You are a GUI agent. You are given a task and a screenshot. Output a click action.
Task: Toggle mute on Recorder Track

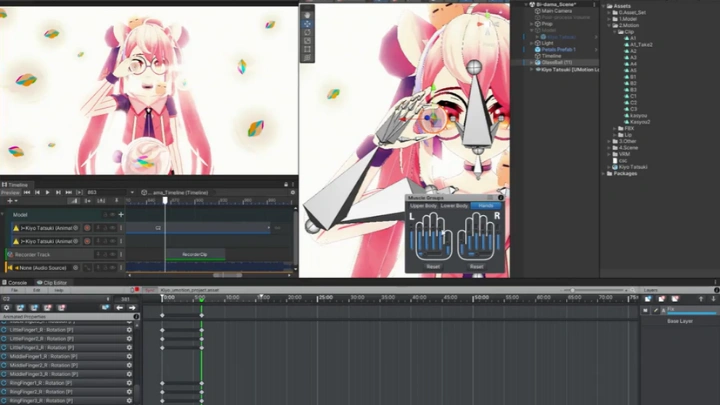(x=112, y=254)
